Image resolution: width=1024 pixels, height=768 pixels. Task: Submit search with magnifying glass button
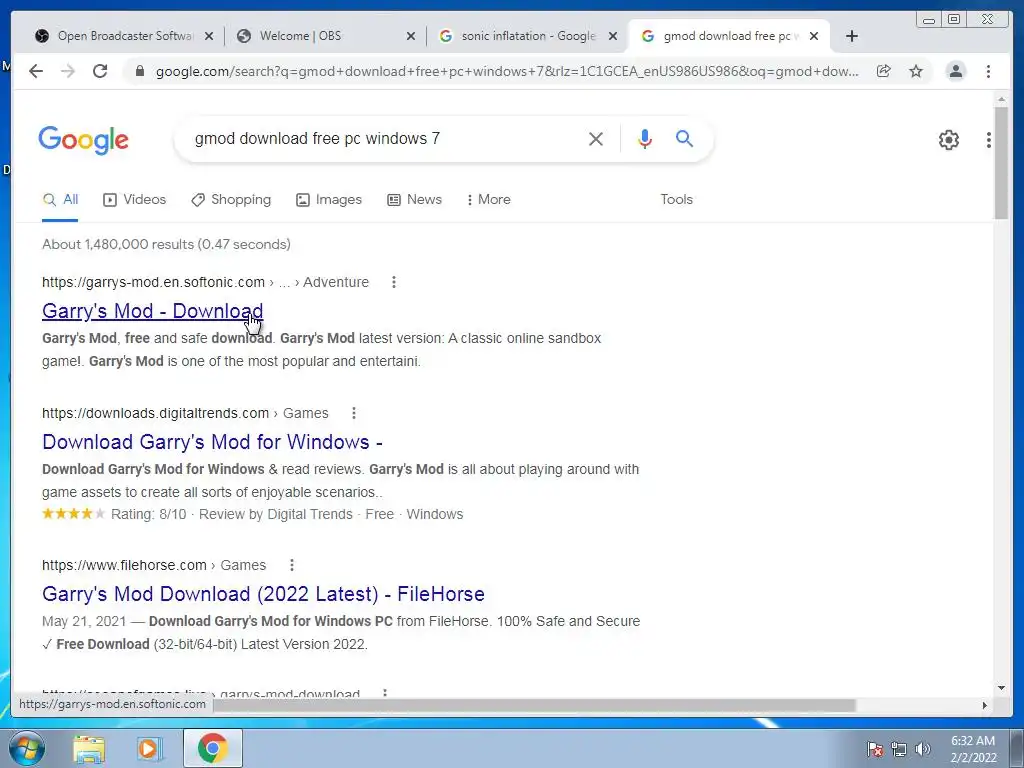click(x=684, y=138)
